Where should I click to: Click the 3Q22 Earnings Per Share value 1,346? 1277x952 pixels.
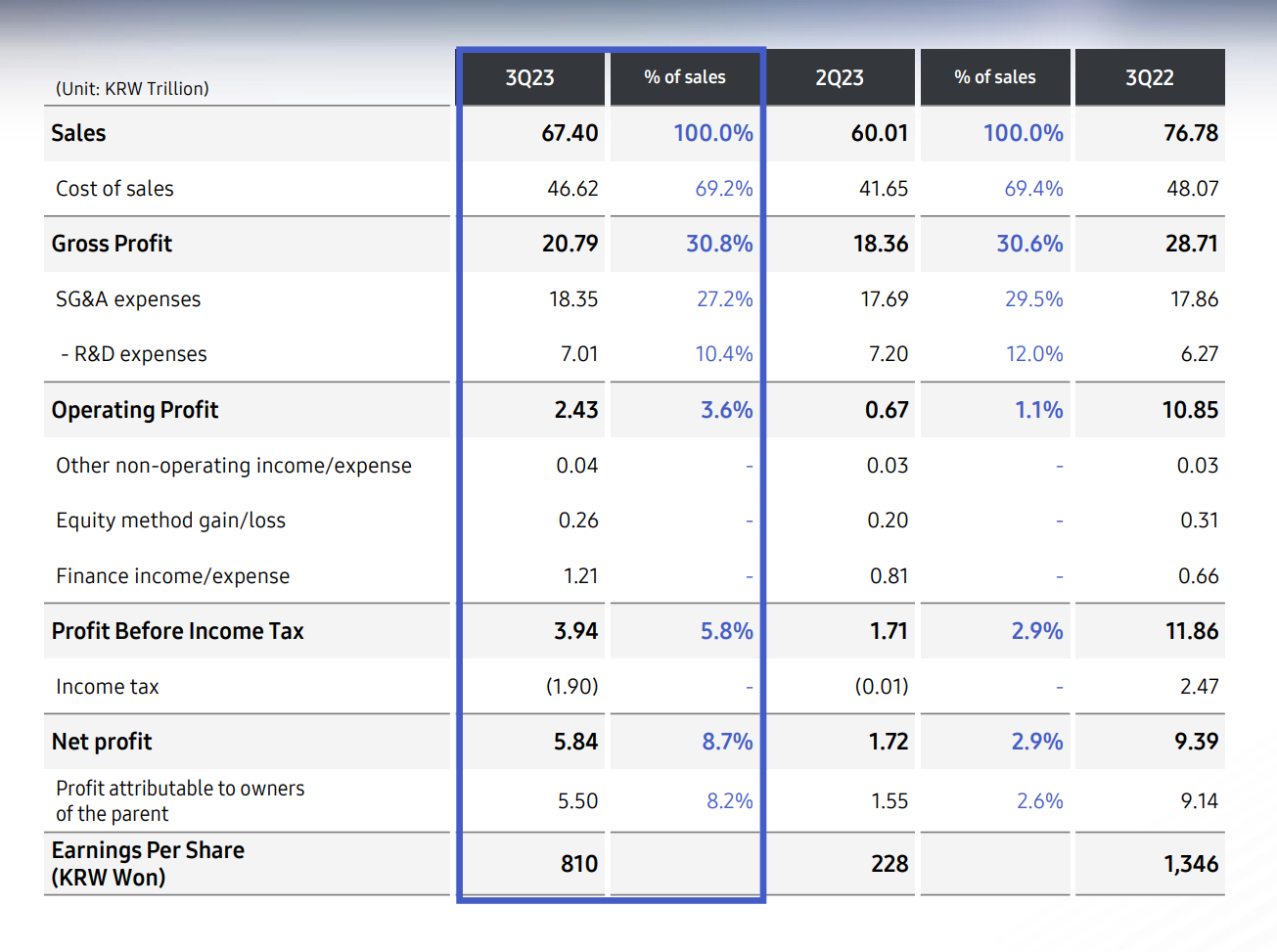(1190, 864)
